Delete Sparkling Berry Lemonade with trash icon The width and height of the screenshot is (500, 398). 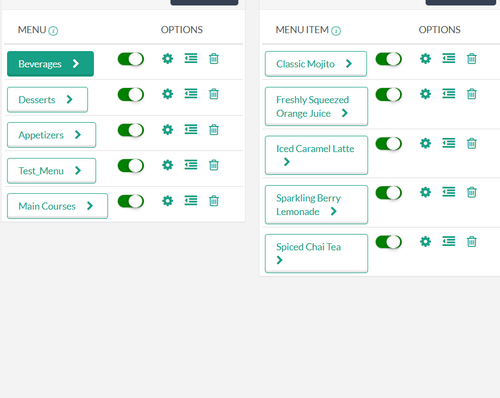click(x=472, y=192)
